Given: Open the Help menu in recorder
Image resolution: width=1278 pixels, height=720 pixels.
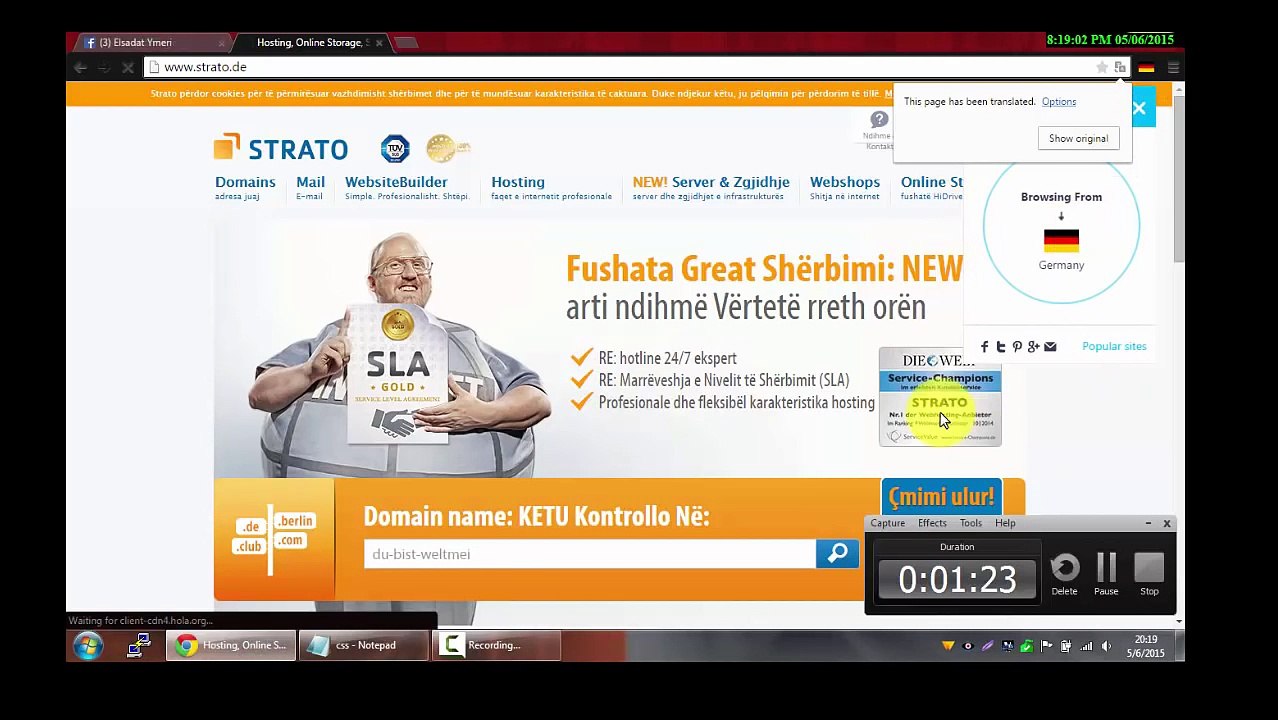Looking at the screenshot, I should click(1005, 523).
